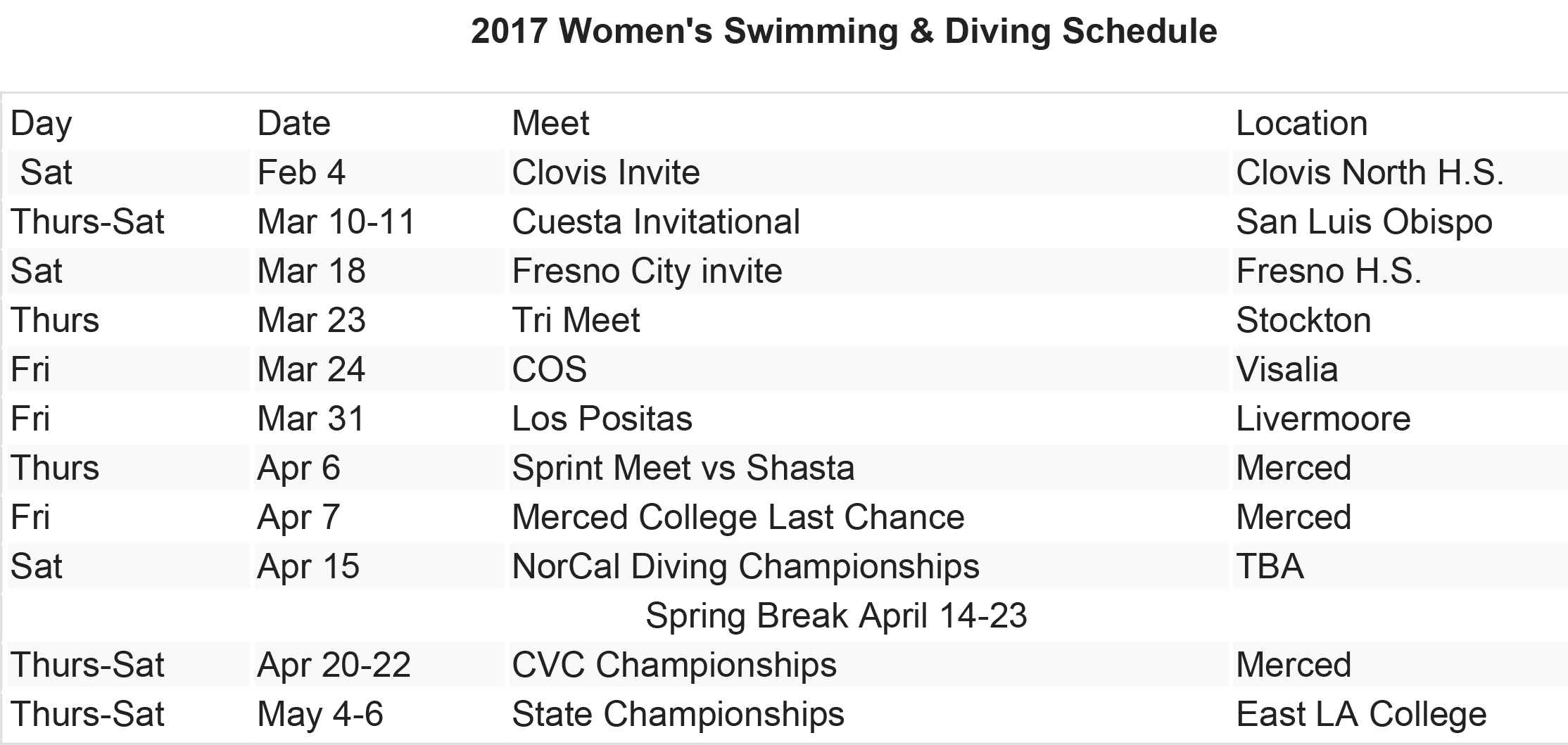
Task: Click Merced College Last Chance
Action: 738,517
